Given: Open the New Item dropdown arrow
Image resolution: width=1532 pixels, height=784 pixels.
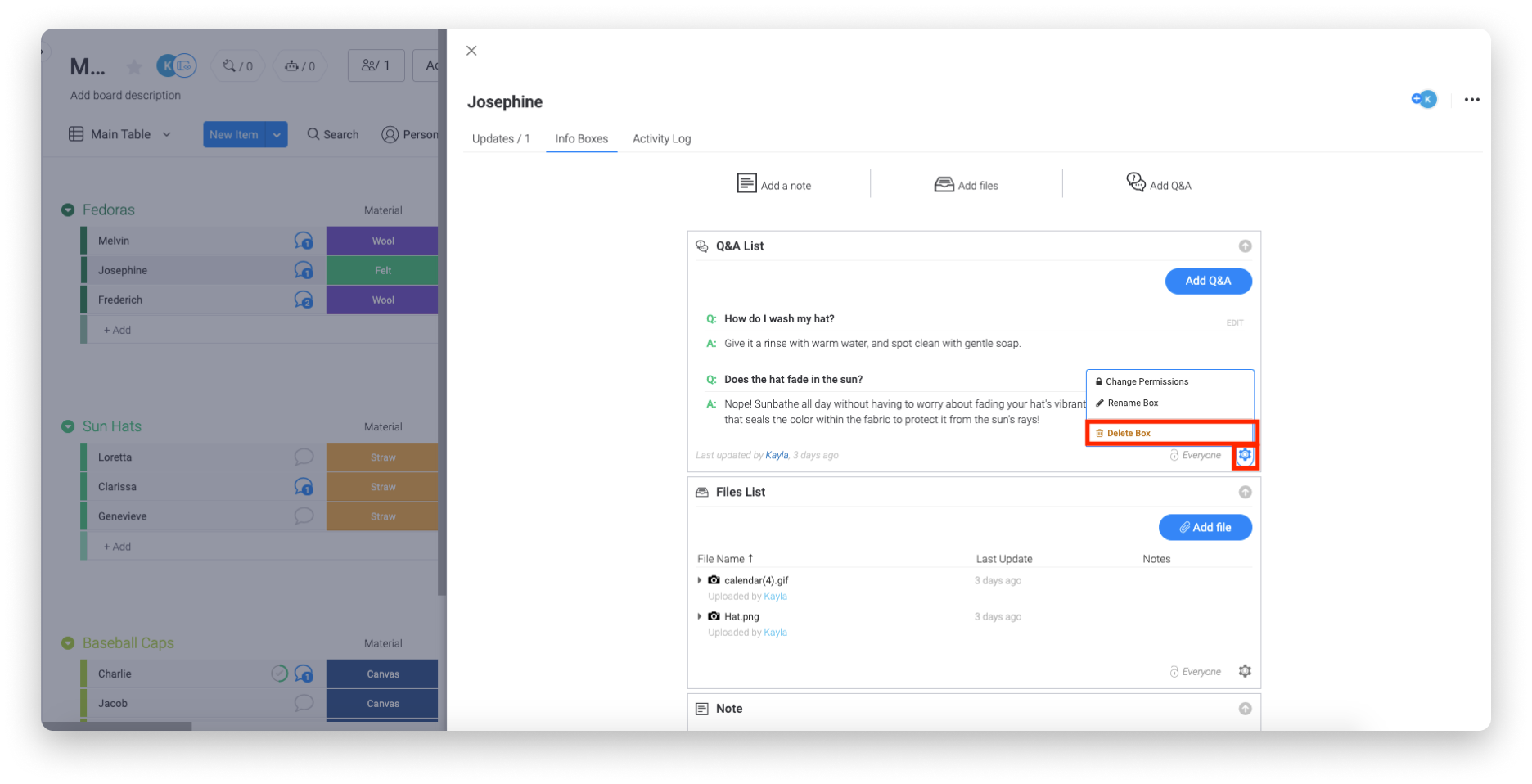Looking at the screenshot, I should (277, 135).
